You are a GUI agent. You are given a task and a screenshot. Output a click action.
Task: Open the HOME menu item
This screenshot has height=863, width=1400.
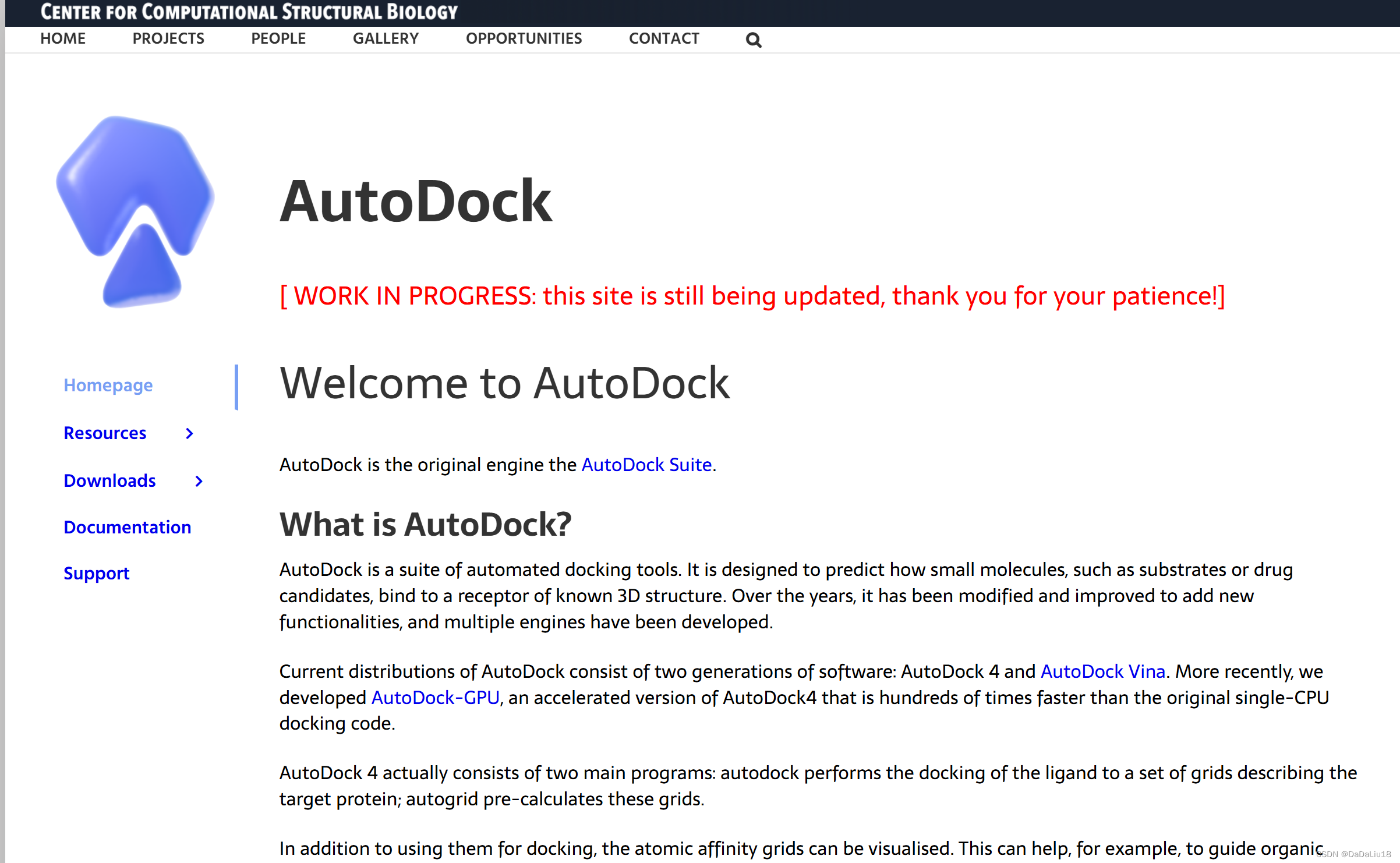click(63, 38)
